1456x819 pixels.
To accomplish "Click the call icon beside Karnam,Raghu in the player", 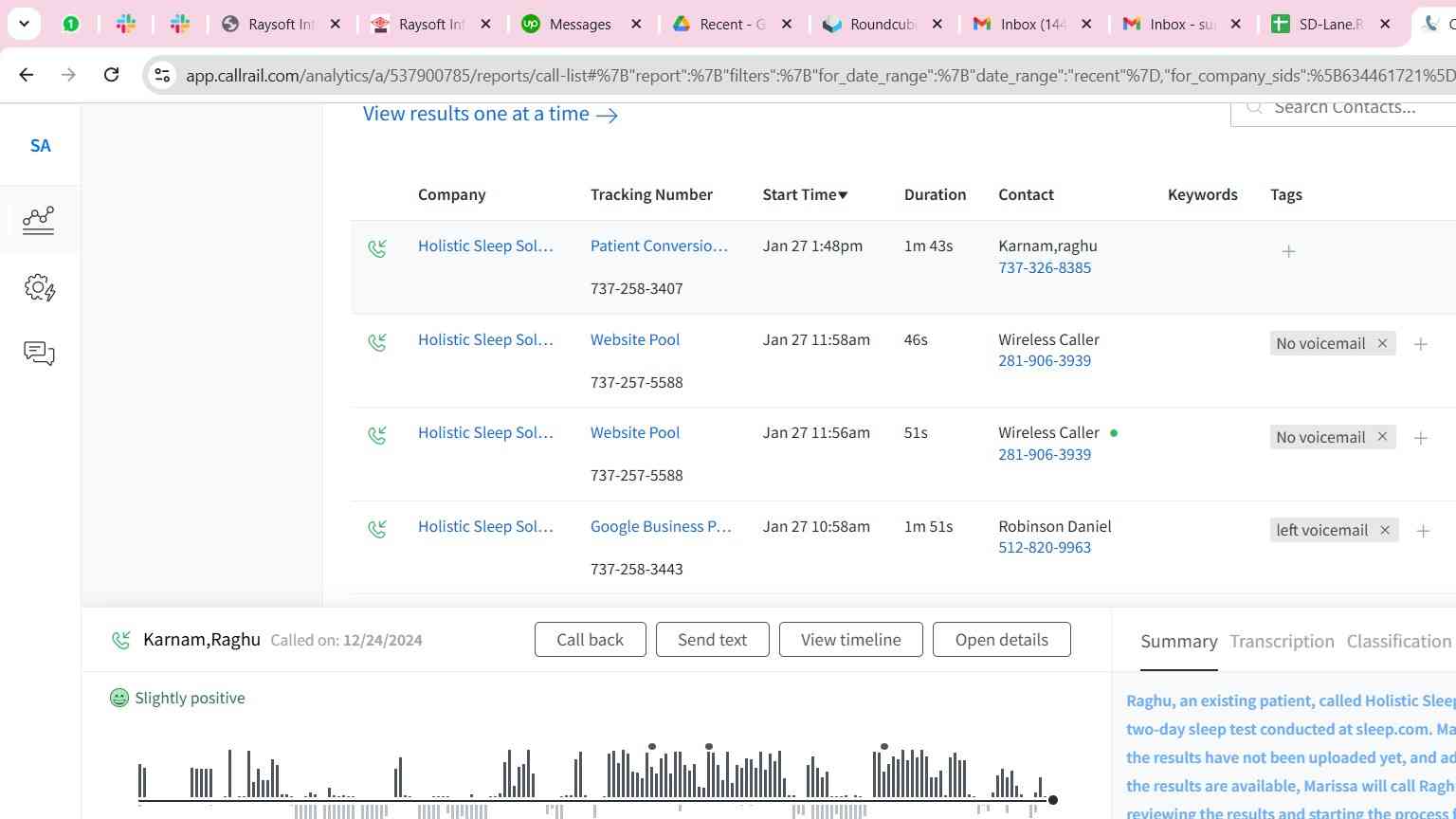I will click(x=120, y=640).
